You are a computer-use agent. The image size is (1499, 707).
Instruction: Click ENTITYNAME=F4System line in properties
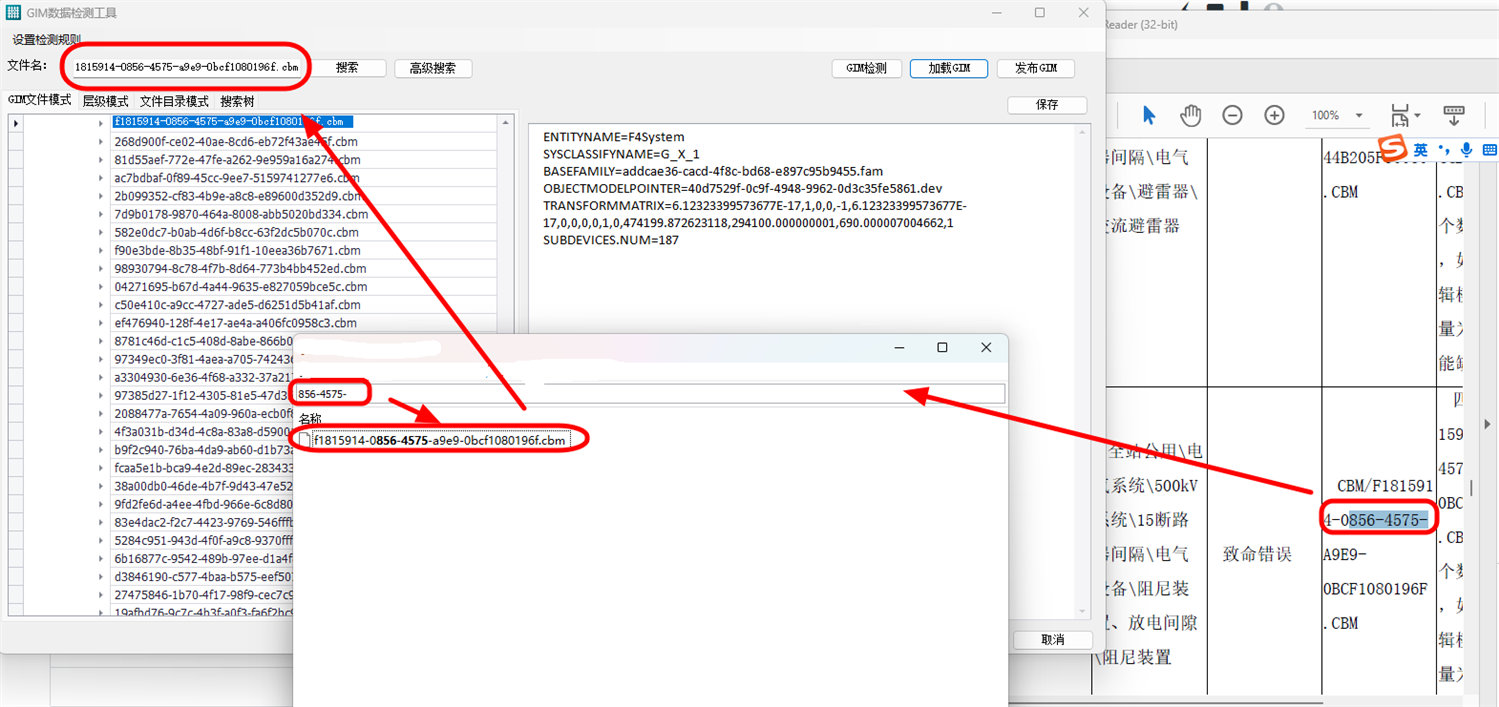[613, 137]
